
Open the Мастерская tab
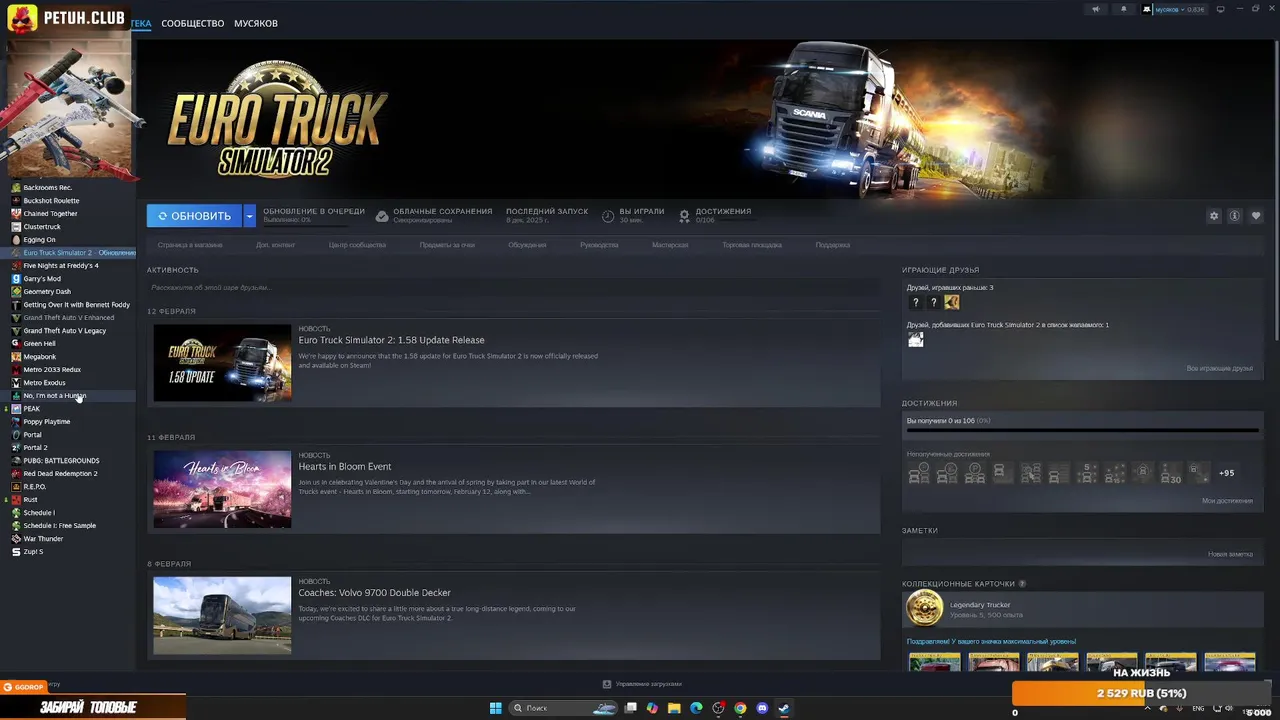pos(670,245)
